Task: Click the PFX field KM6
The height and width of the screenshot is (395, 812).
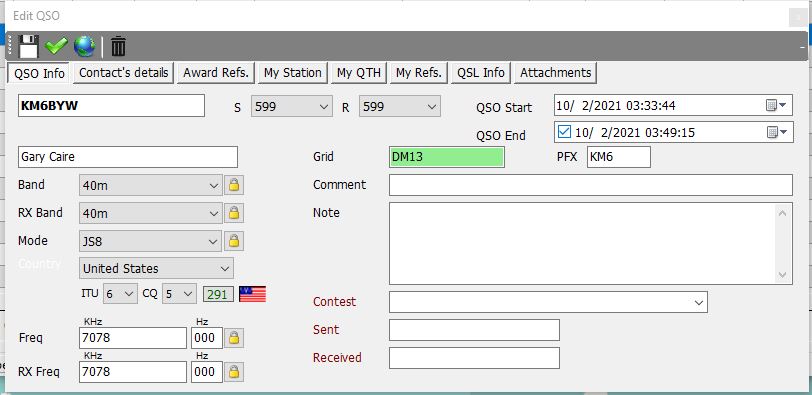Action: pos(619,157)
